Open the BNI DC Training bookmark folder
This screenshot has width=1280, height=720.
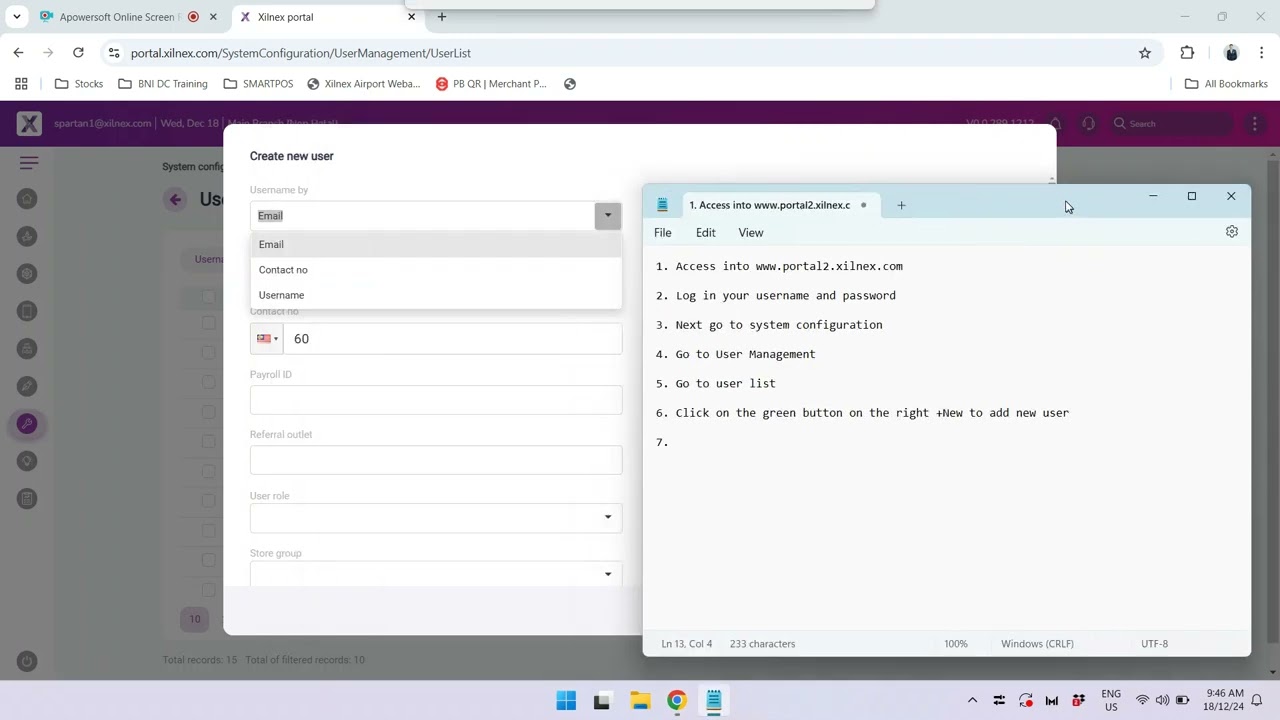coord(163,84)
